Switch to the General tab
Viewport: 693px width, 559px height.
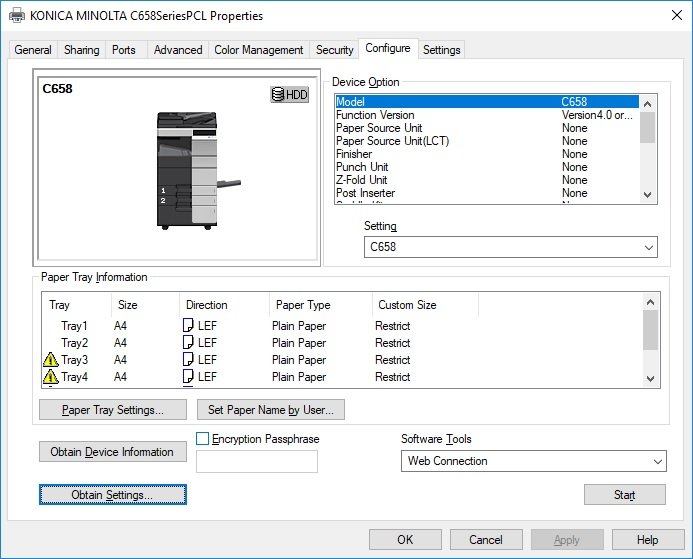click(x=33, y=49)
